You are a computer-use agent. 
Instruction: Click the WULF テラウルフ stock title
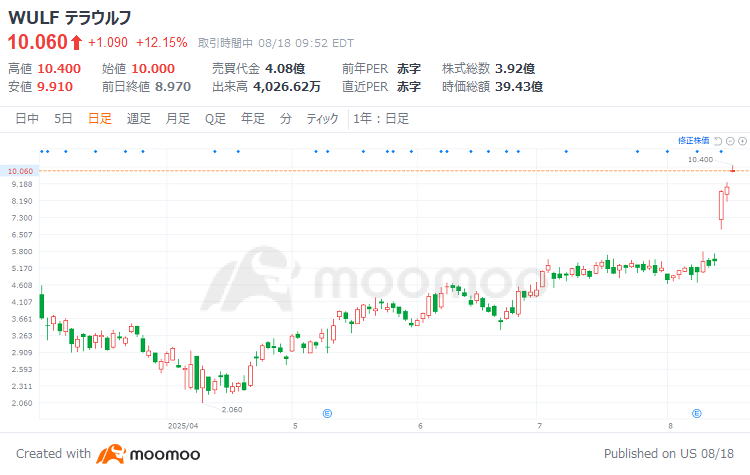[x=70, y=18]
